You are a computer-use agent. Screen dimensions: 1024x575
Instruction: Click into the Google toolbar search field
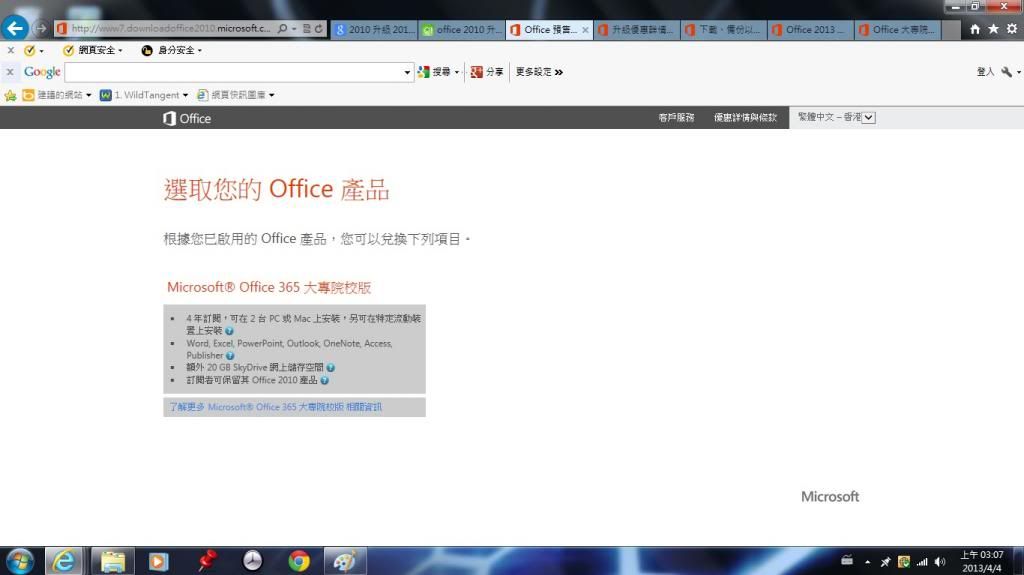(x=233, y=72)
